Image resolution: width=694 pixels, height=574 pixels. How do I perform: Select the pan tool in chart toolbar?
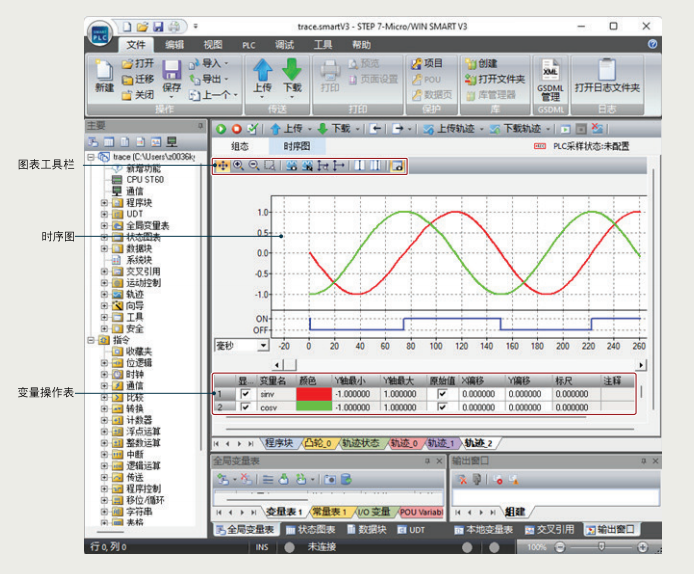pos(222,165)
